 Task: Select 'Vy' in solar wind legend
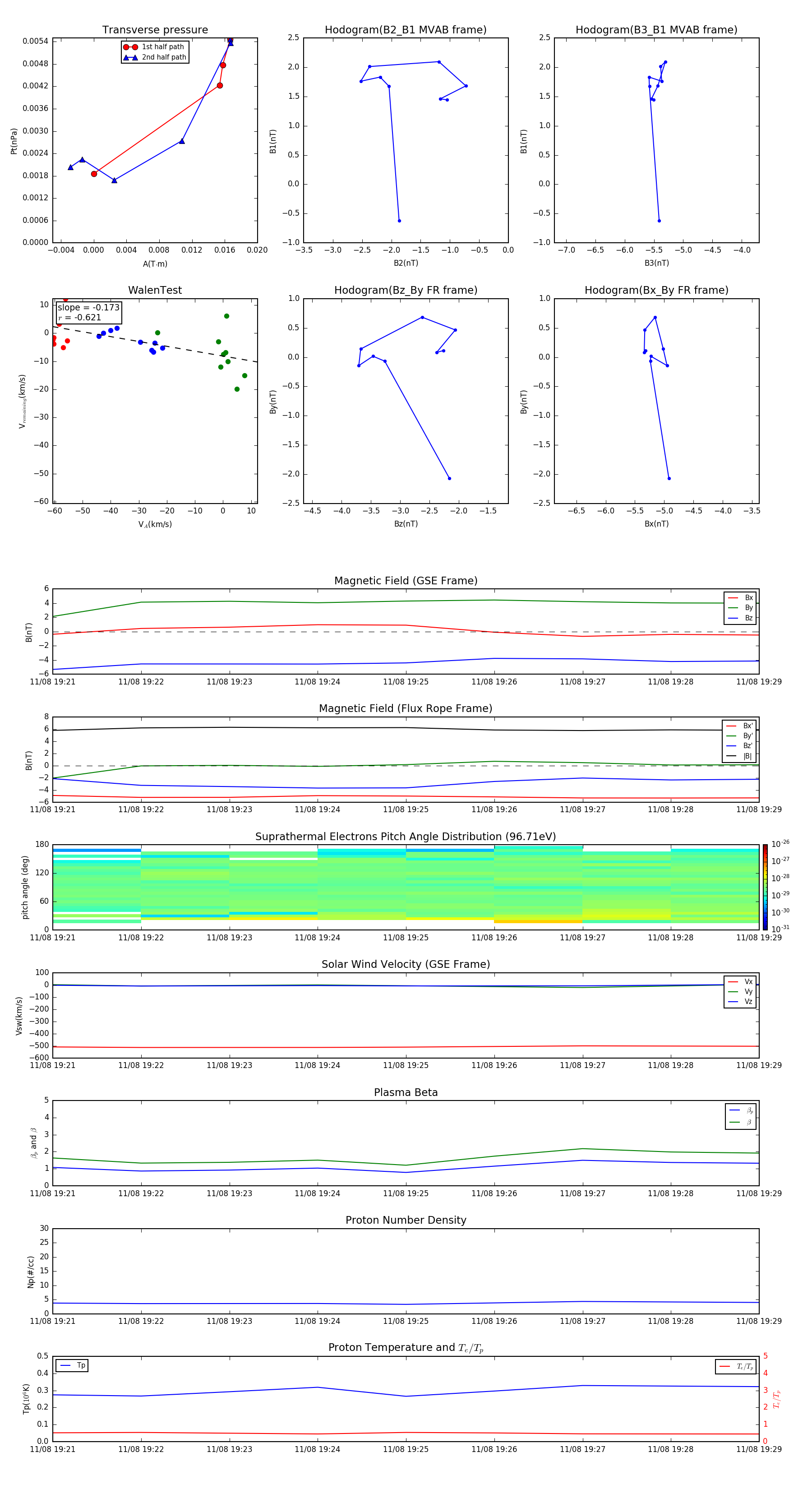tap(740, 991)
